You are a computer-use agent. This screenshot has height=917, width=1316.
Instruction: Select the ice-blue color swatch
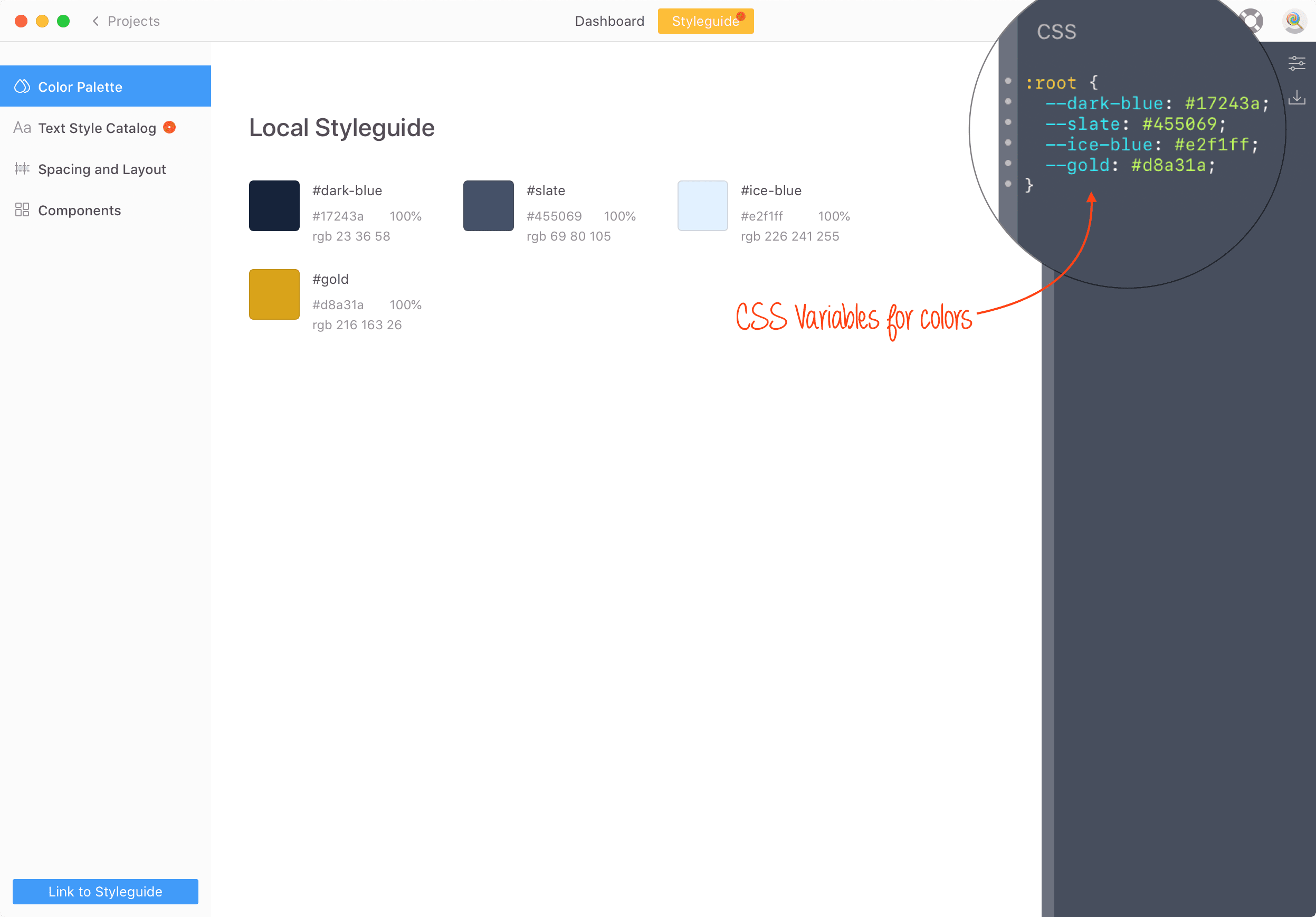(x=703, y=206)
